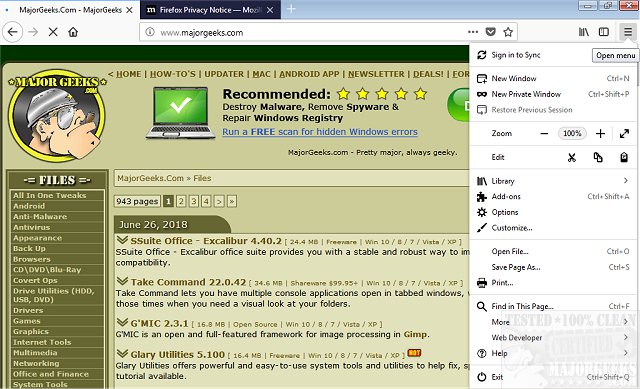Show sidebars toolbar icon
The width and height of the screenshot is (640, 389).
(604, 32)
